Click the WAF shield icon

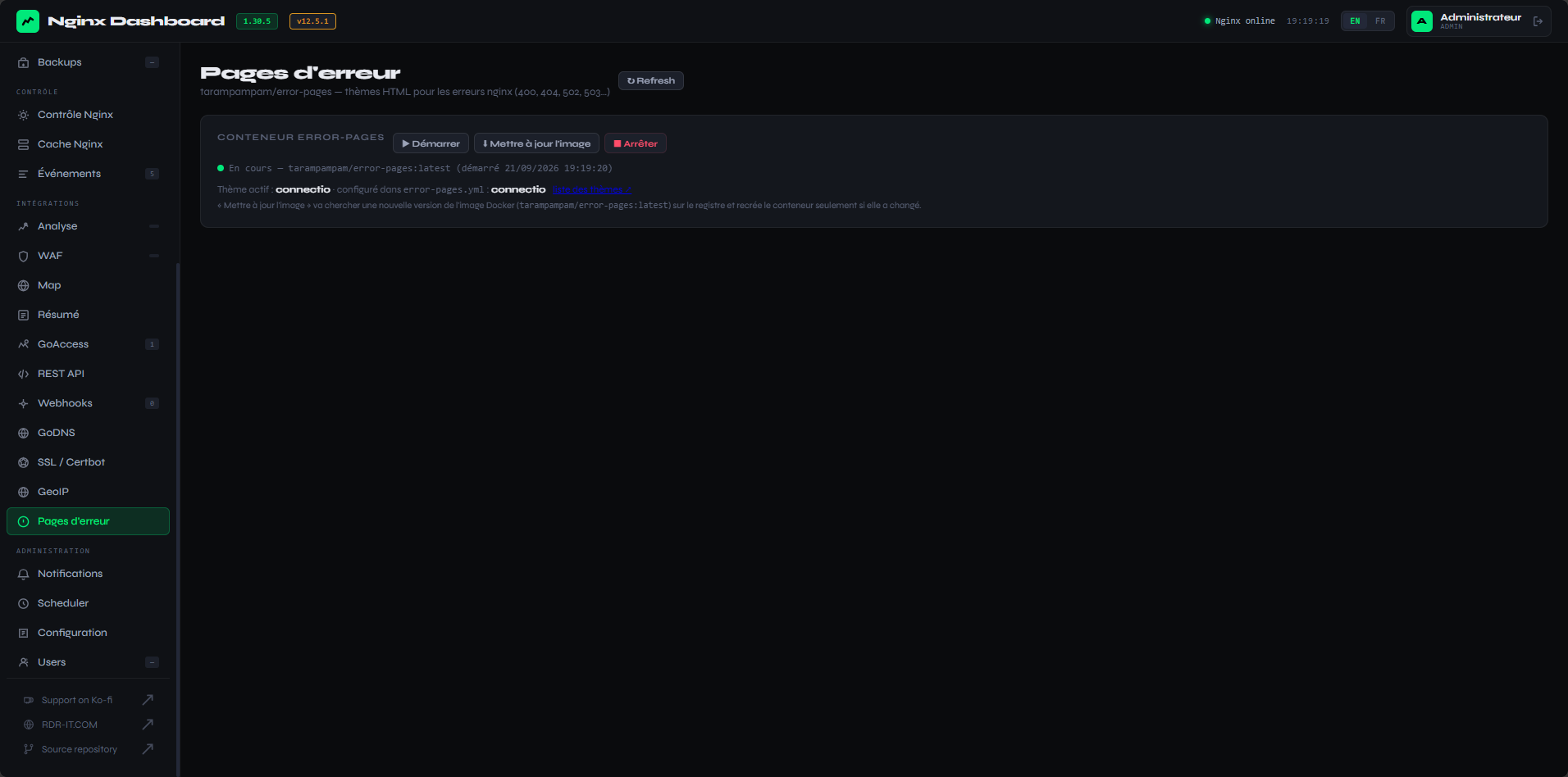pos(24,256)
